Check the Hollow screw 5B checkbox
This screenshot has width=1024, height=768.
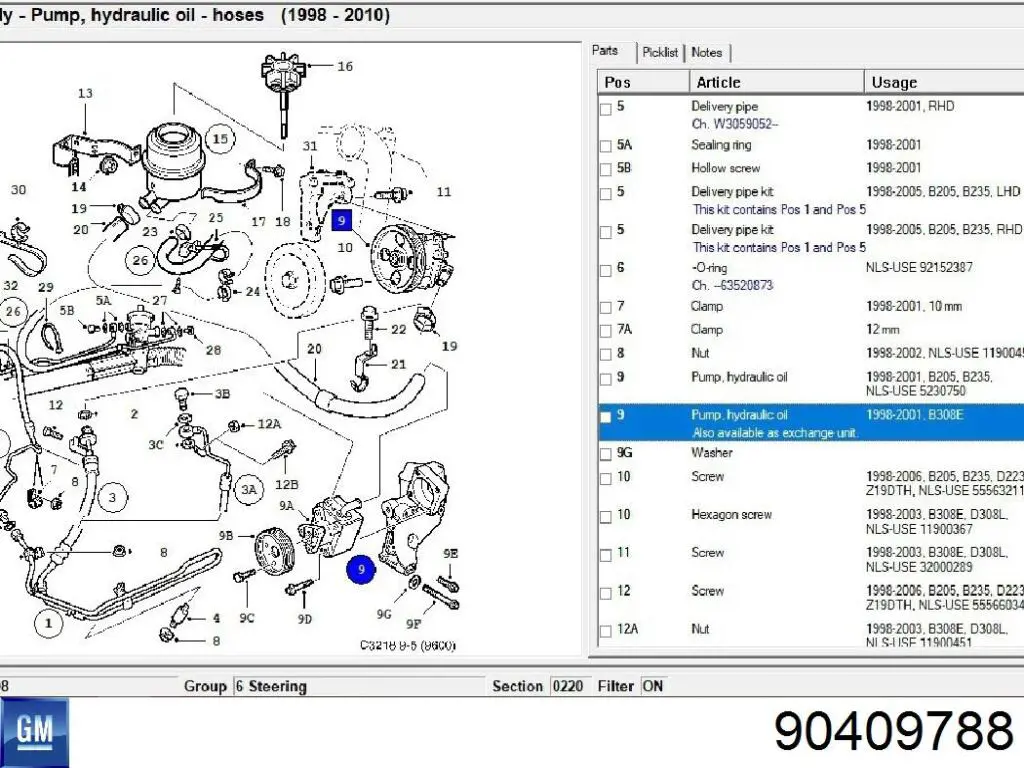(x=605, y=170)
